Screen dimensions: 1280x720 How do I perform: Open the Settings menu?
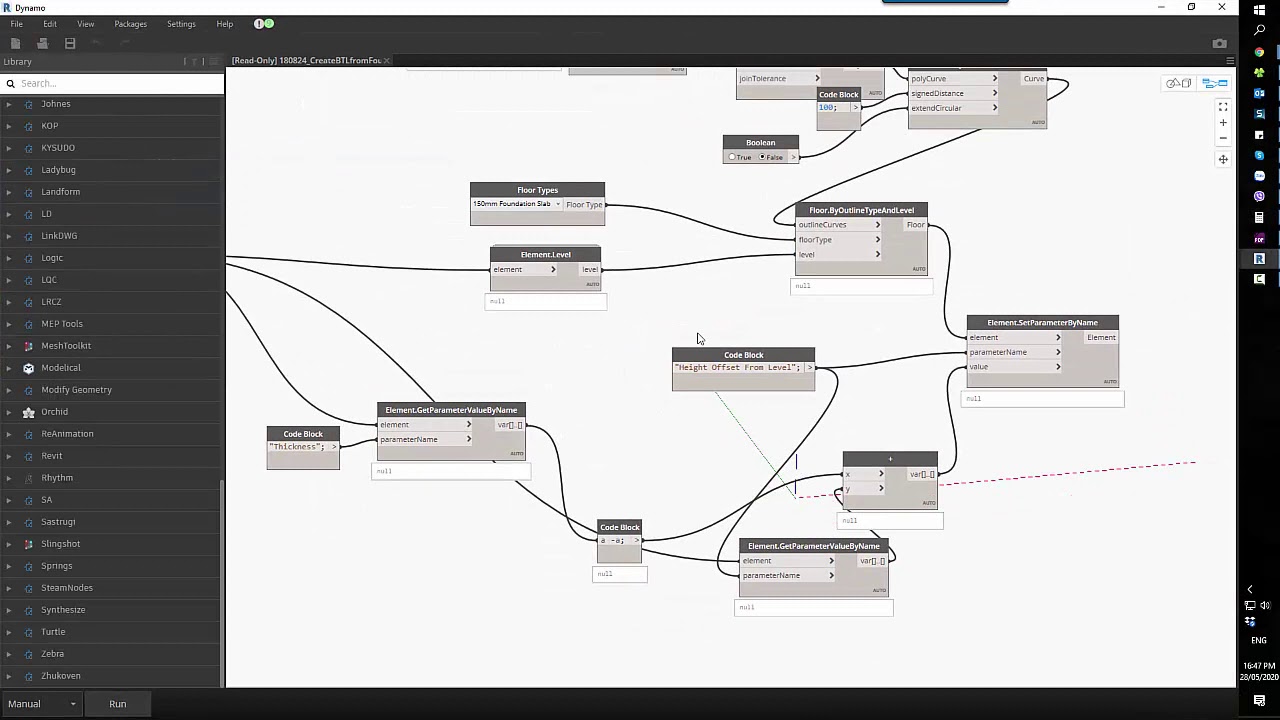coord(181,24)
